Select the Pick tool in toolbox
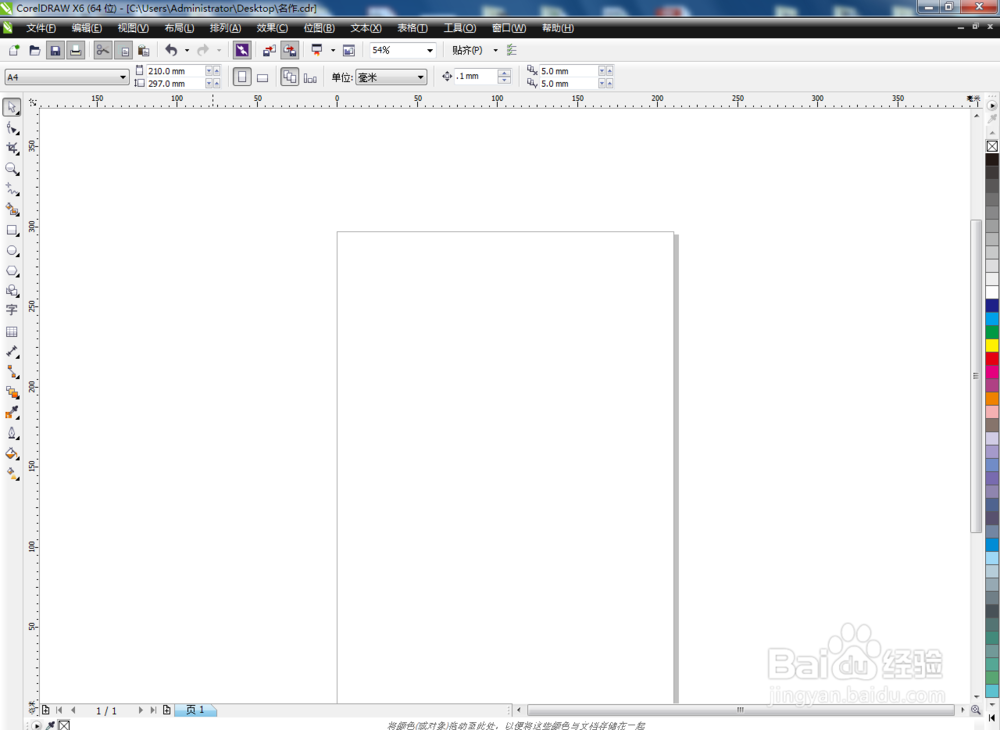 click(11, 107)
